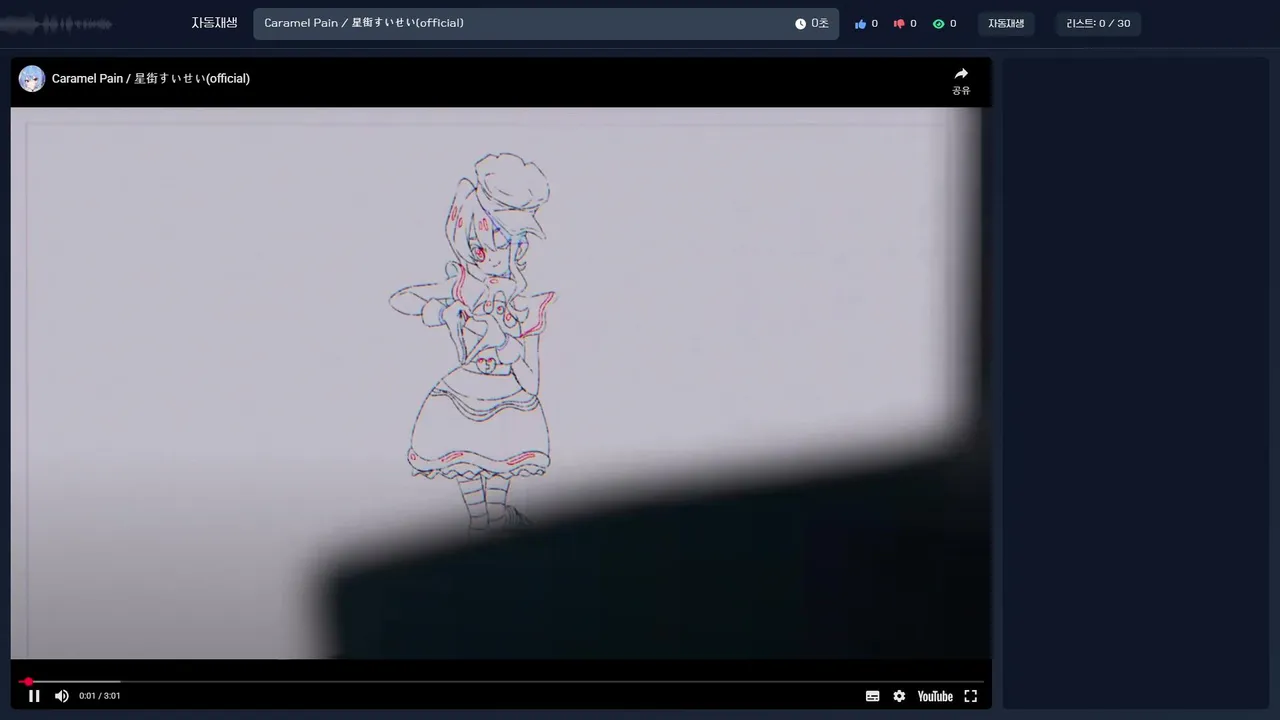The image size is (1280, 720).
Task: Click the thumbs-down dislike icon
Action: [x=899, y=24]
